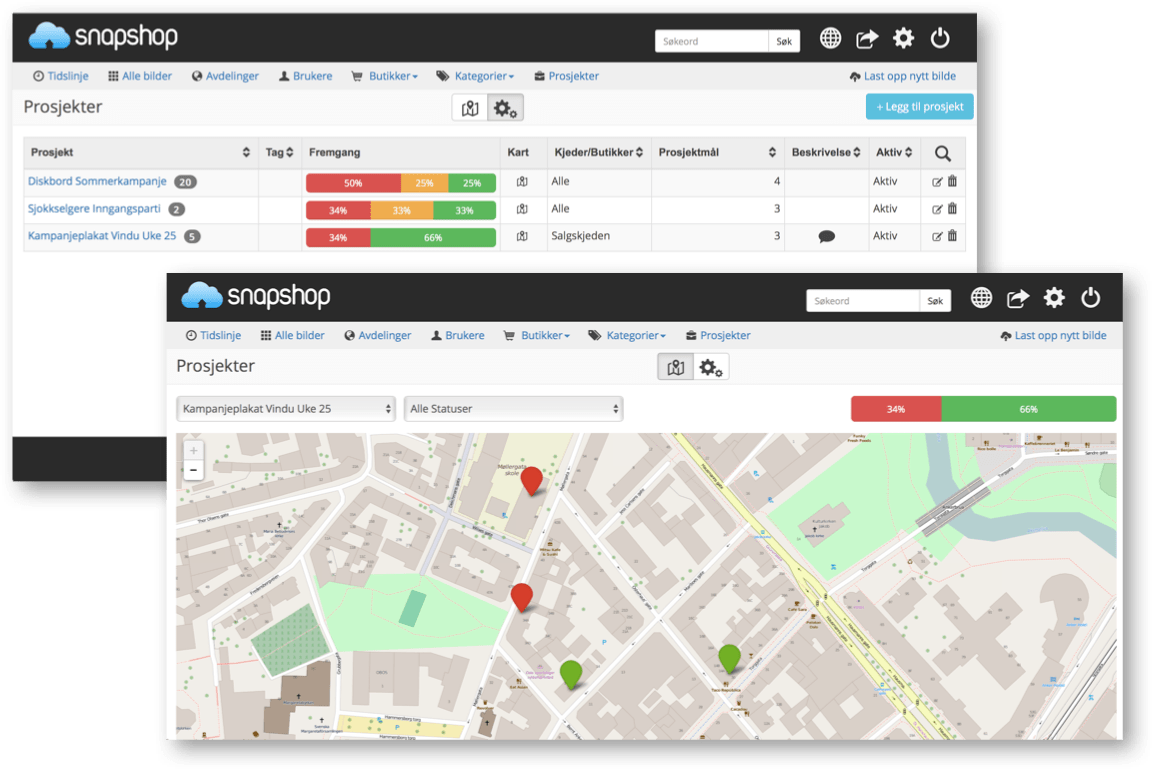Expand Kategorier menu in front window

pyautogui.click(x=627, y=335)
